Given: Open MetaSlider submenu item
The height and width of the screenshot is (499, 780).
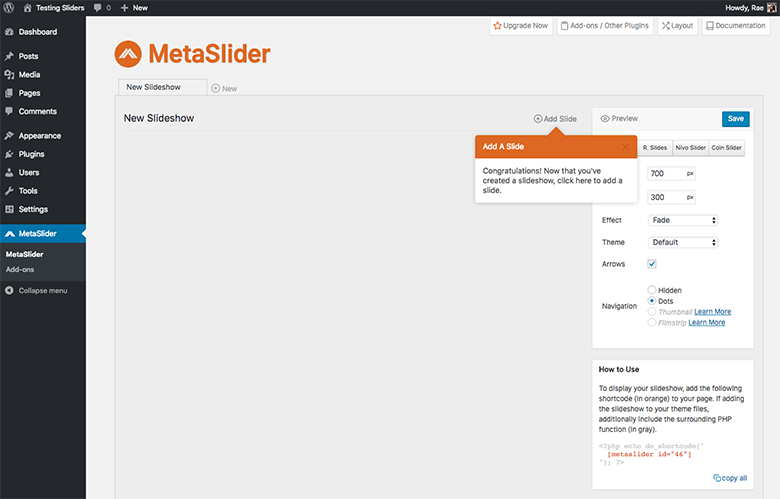Looking at the screenshot, I should click(24, 254).
